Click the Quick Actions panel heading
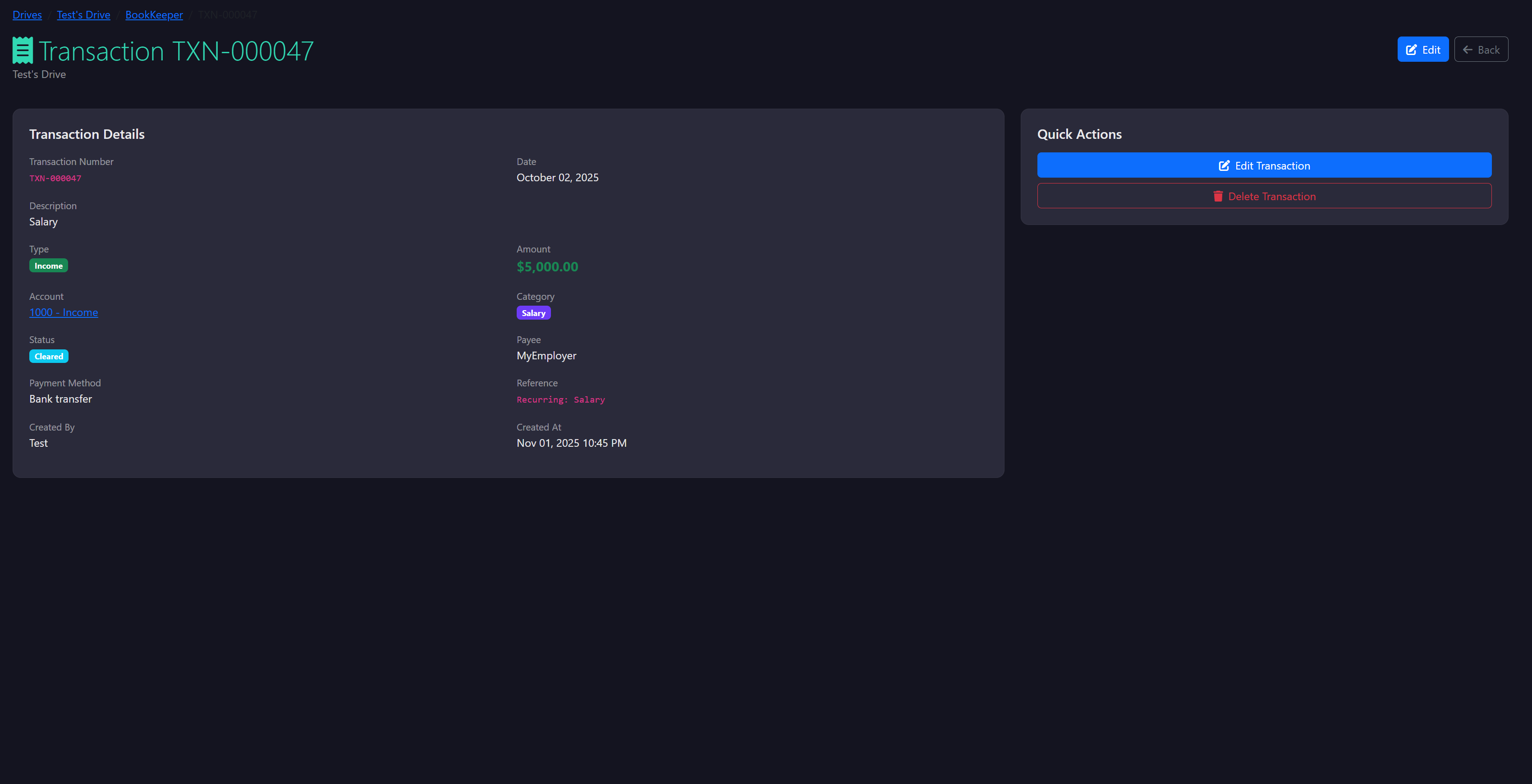1532x784 pixels. tap(1079, 134)
